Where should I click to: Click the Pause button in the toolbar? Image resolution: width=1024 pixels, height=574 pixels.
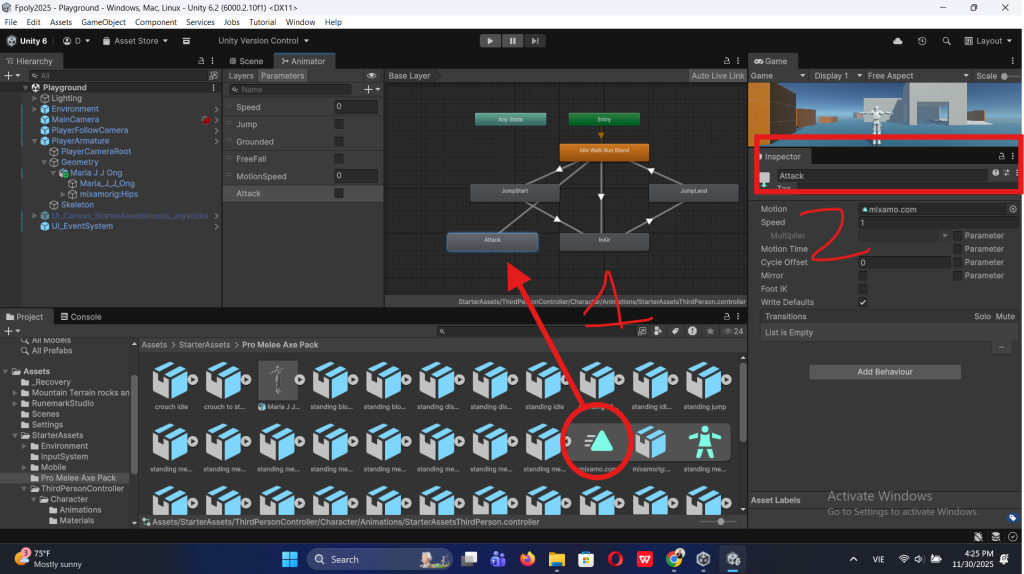[512, 41]
